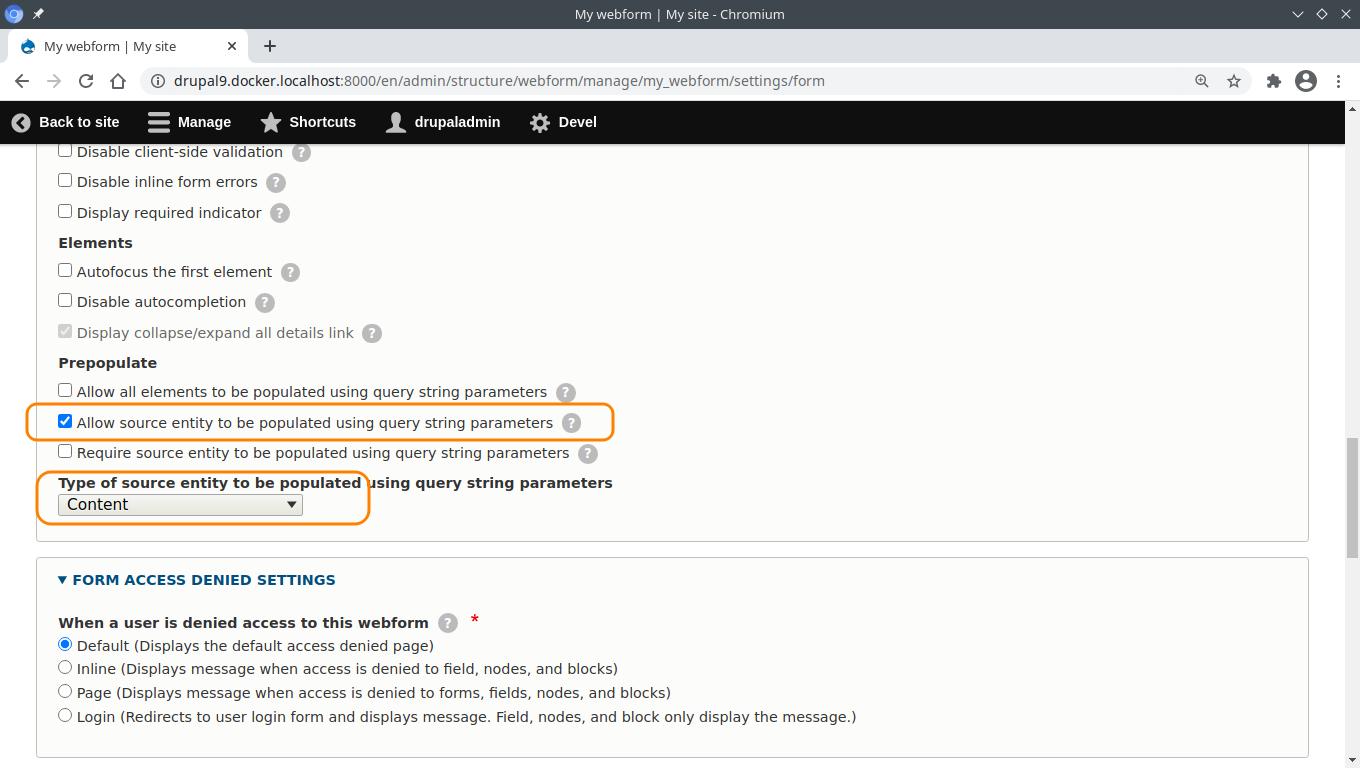Click the pin icon in title bar
Image resolution: width=1360 pixels, height=768 pixels.
[38, 14]
